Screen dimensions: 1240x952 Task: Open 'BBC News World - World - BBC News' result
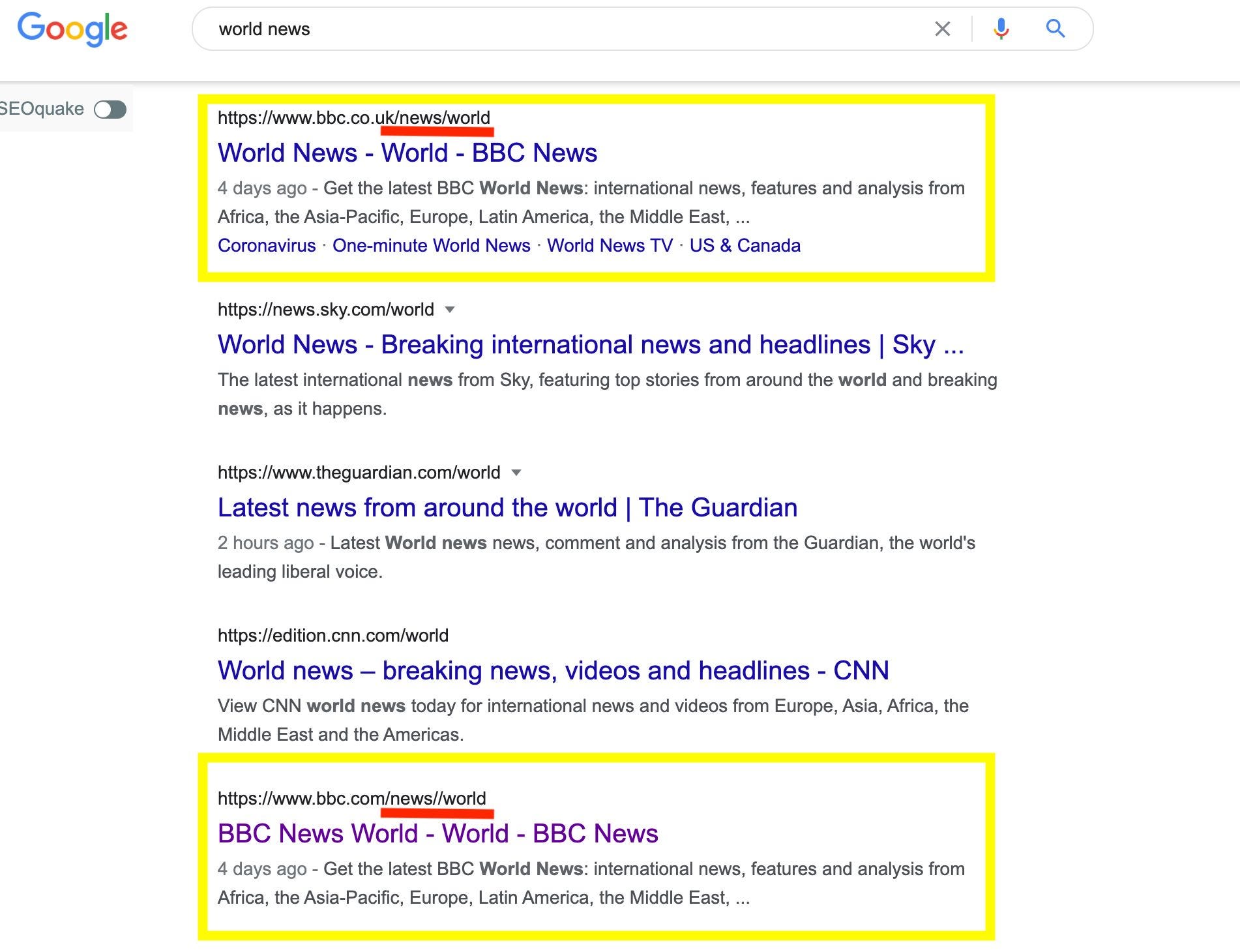coord(438,833)
